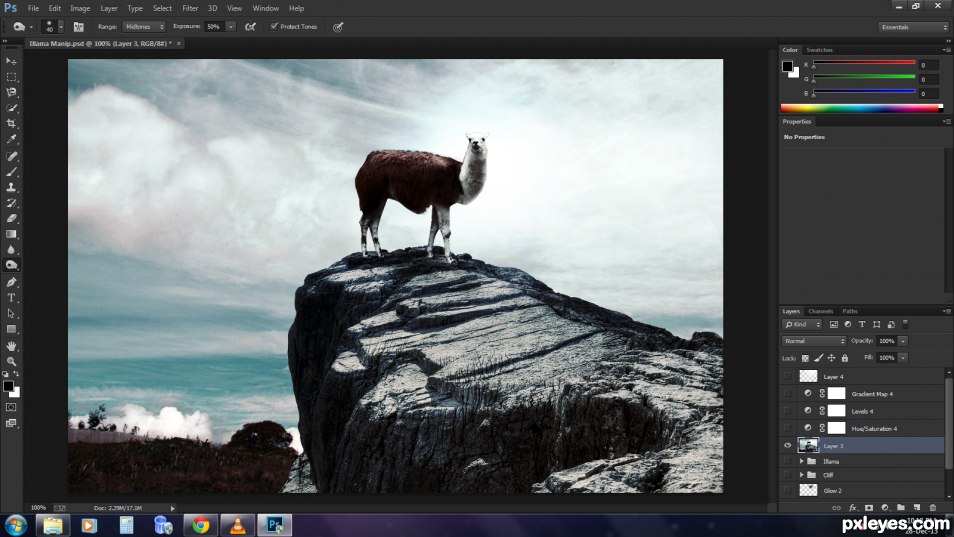Select the Crop tool
Viewport: 954px width, 537px height.
click(11, 123)
